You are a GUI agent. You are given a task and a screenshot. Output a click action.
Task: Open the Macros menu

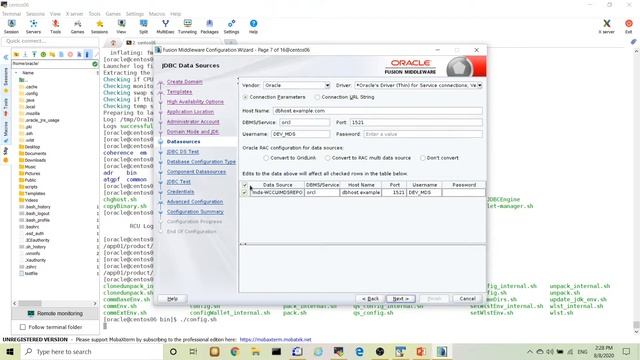tap(157, 13)
